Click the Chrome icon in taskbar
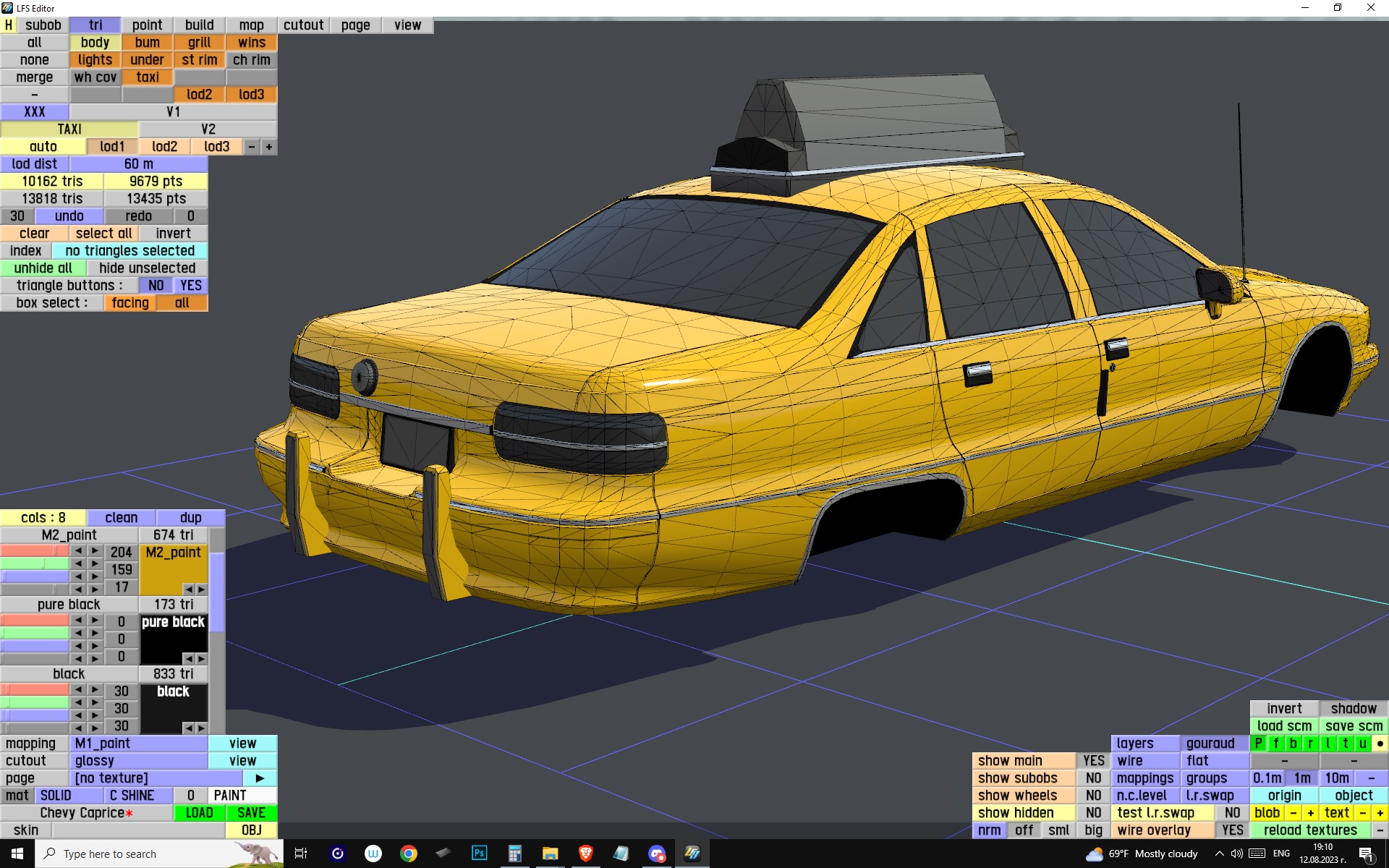Screen dimensions: 1389x868 coord(409,854)
